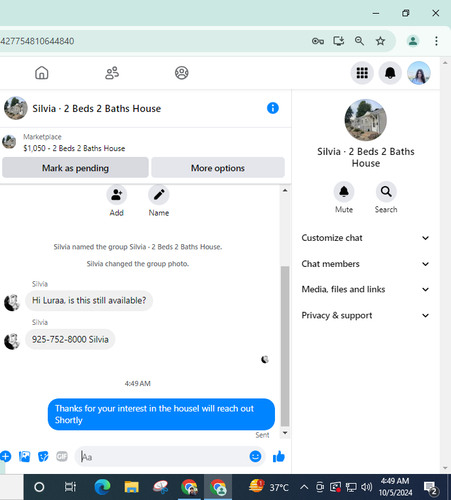
Task: Open more actions plus icon
Action: click(x=5, y=456)
